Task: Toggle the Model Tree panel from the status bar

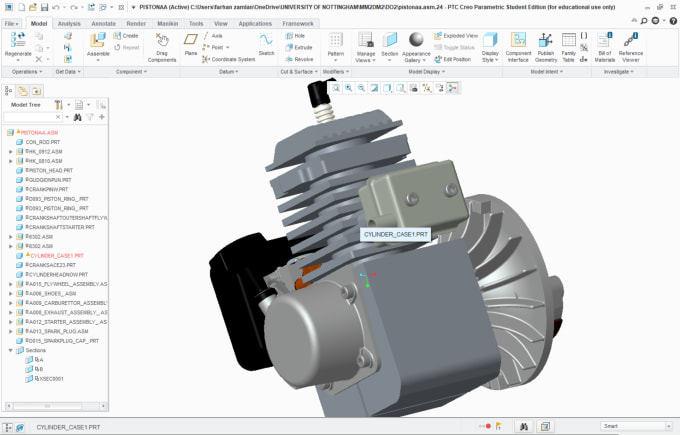Action: point(7,427)
